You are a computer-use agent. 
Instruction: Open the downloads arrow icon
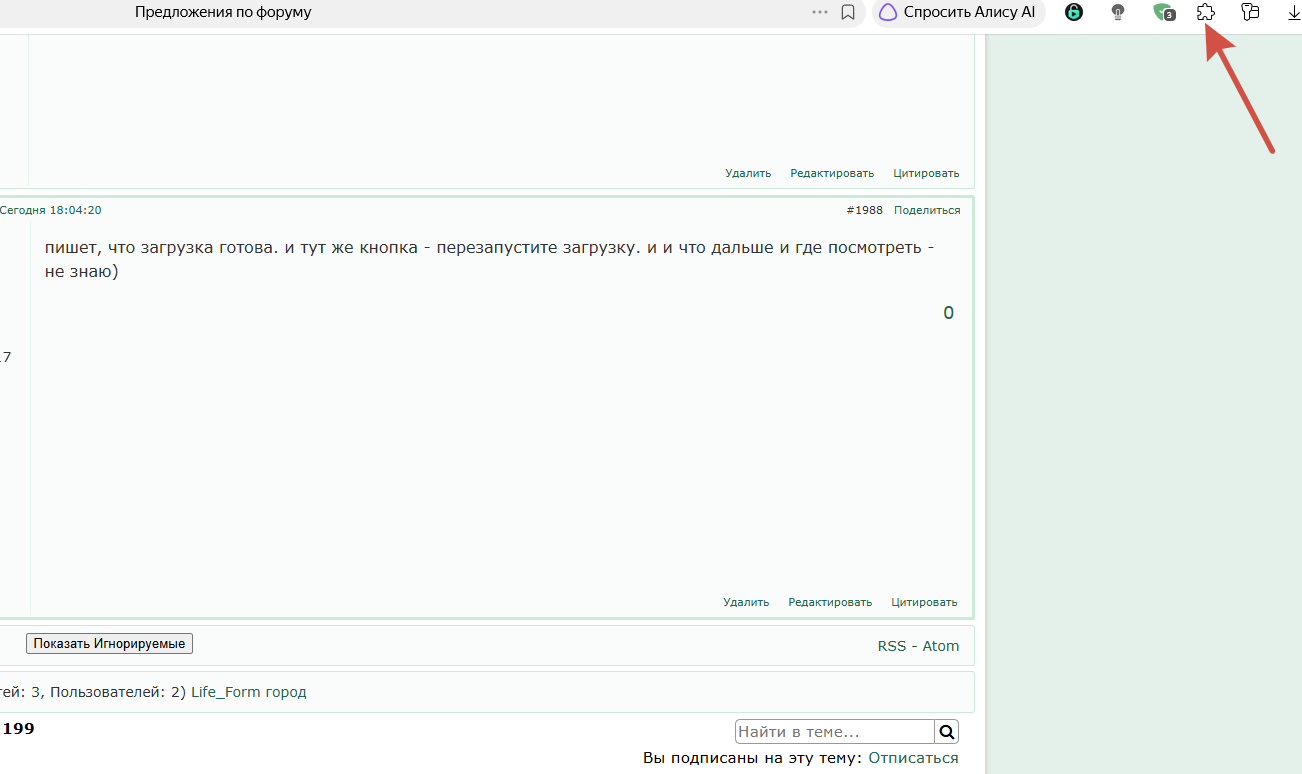pyautogui.click(x=1293, y=13)
